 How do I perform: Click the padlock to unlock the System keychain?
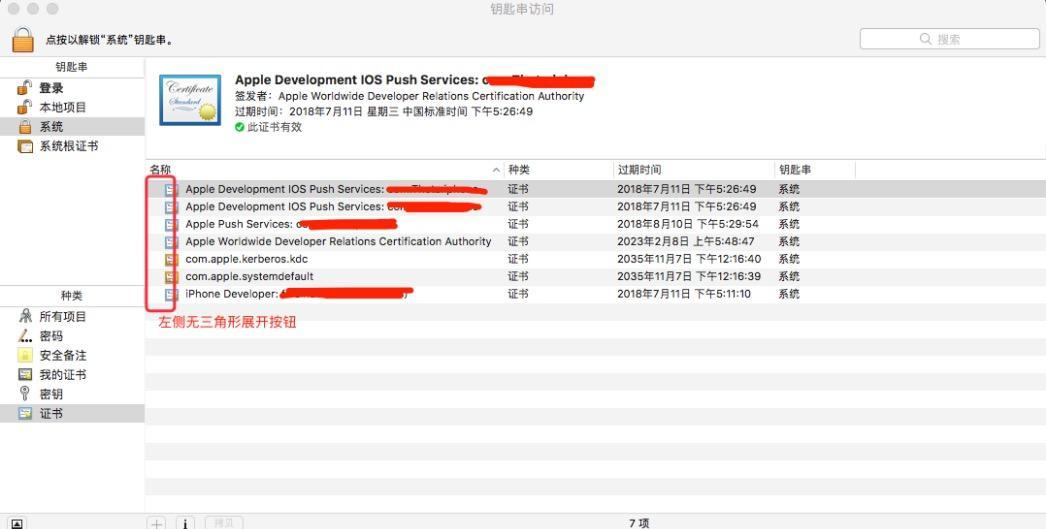pyautogui.click(x=23, y=39)
